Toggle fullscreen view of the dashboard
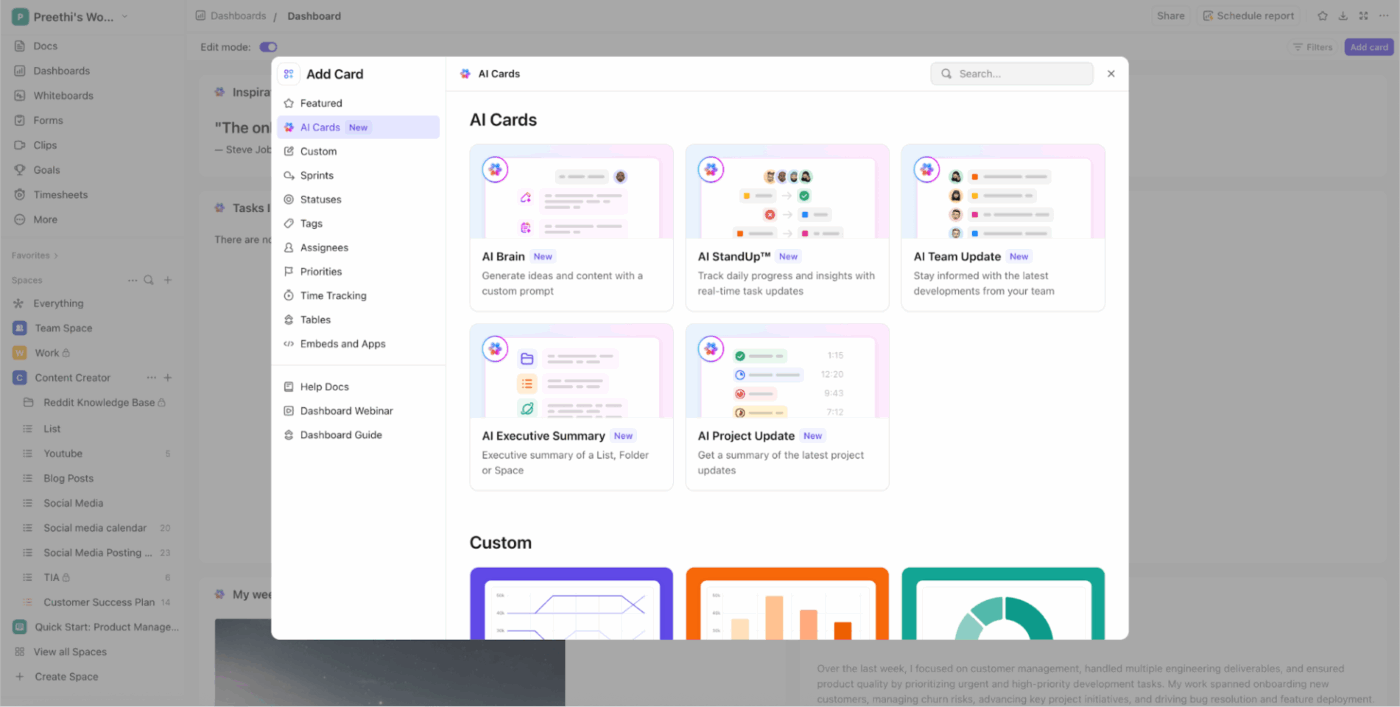1400x707 pixels. tap(1363, 15)
